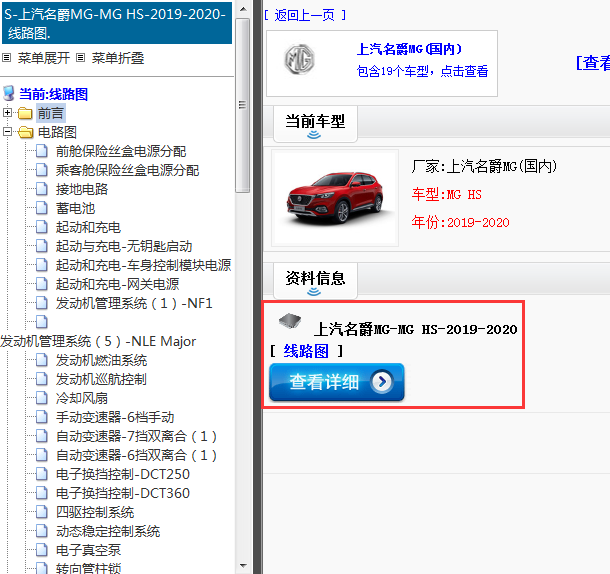Screen dimensions: 610x574
Task: Click page icon beside 接地电路
Action: point(42,189)
